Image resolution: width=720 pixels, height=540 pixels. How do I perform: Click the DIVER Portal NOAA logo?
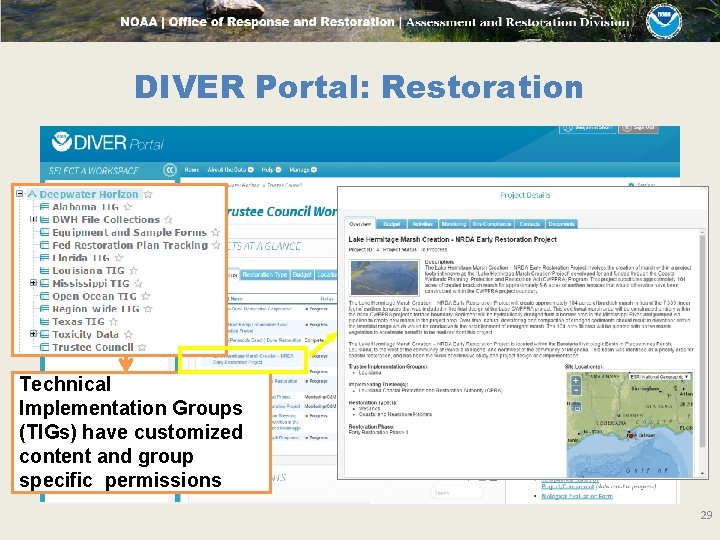click(61, 141)
